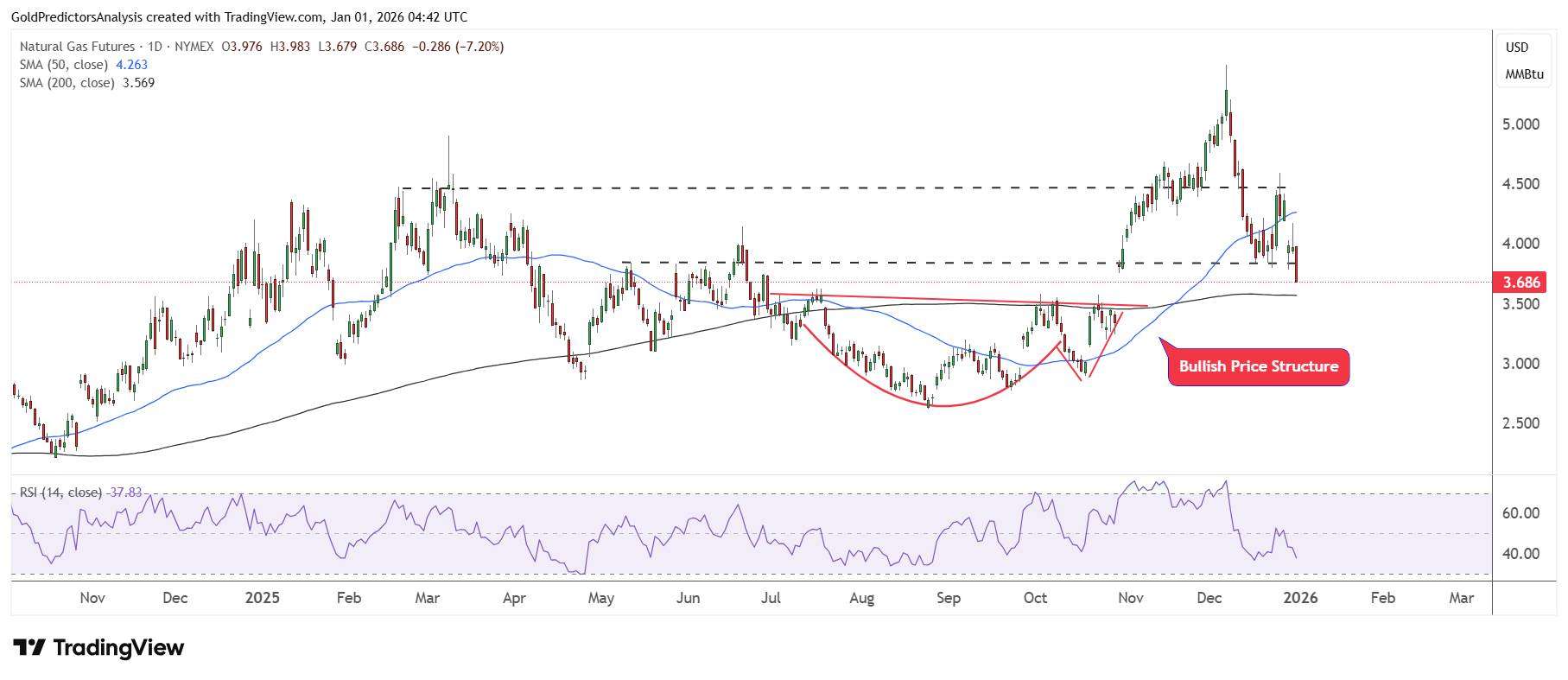Click the SMA (200, close) indicator label
This screenshot has height=680, width=1568.
(x=67, y=83)
